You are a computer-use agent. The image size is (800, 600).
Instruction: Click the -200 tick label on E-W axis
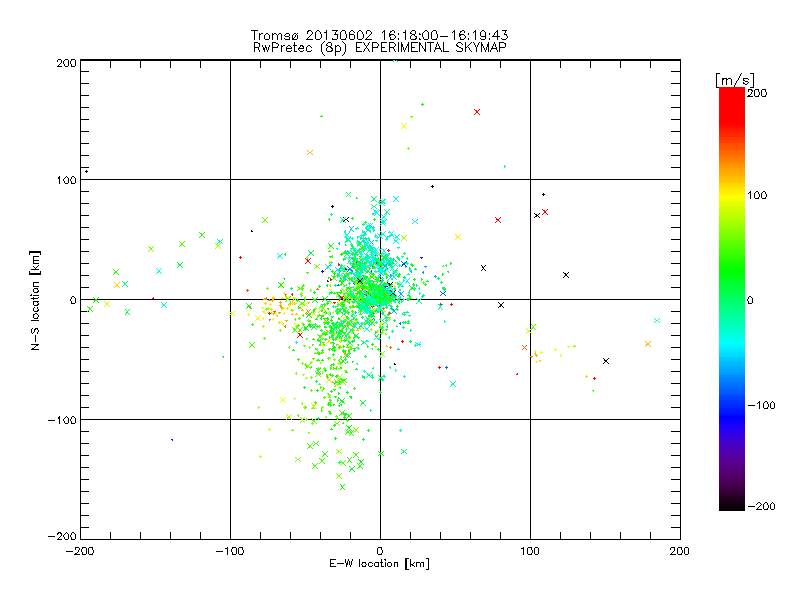80,552
